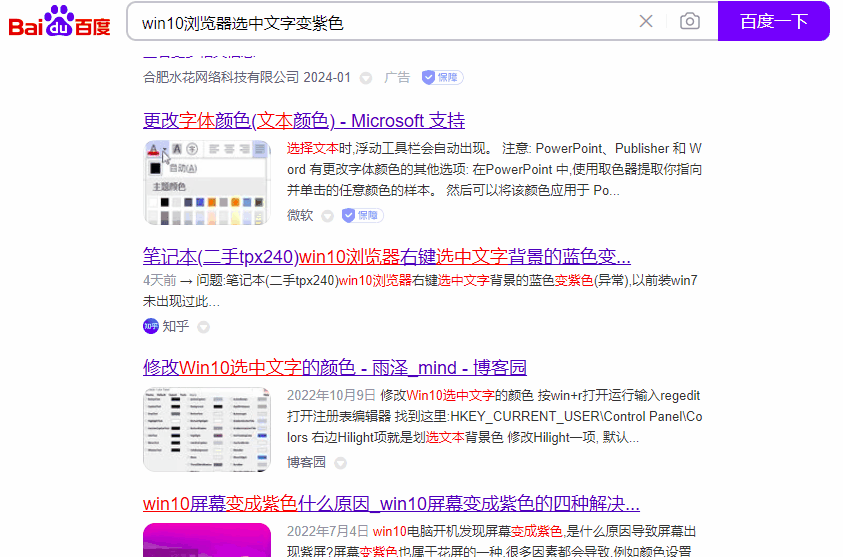Viewport: 843px width, 557px height.
Task: Expand the dropdown arrow next to 微软
Action: click(x=327, y=216)
